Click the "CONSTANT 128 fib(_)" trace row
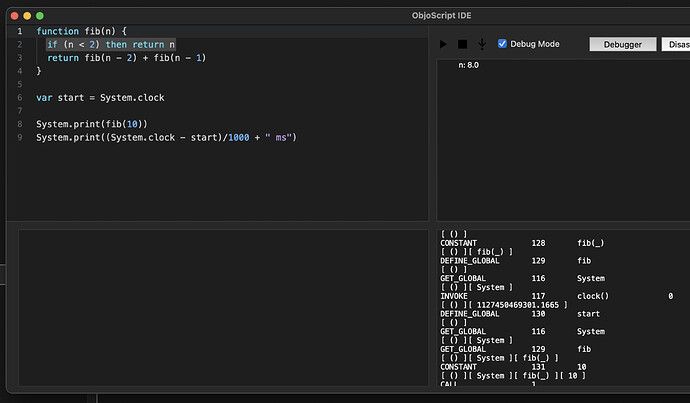The image size is (690, 403). tap(522, 243)
